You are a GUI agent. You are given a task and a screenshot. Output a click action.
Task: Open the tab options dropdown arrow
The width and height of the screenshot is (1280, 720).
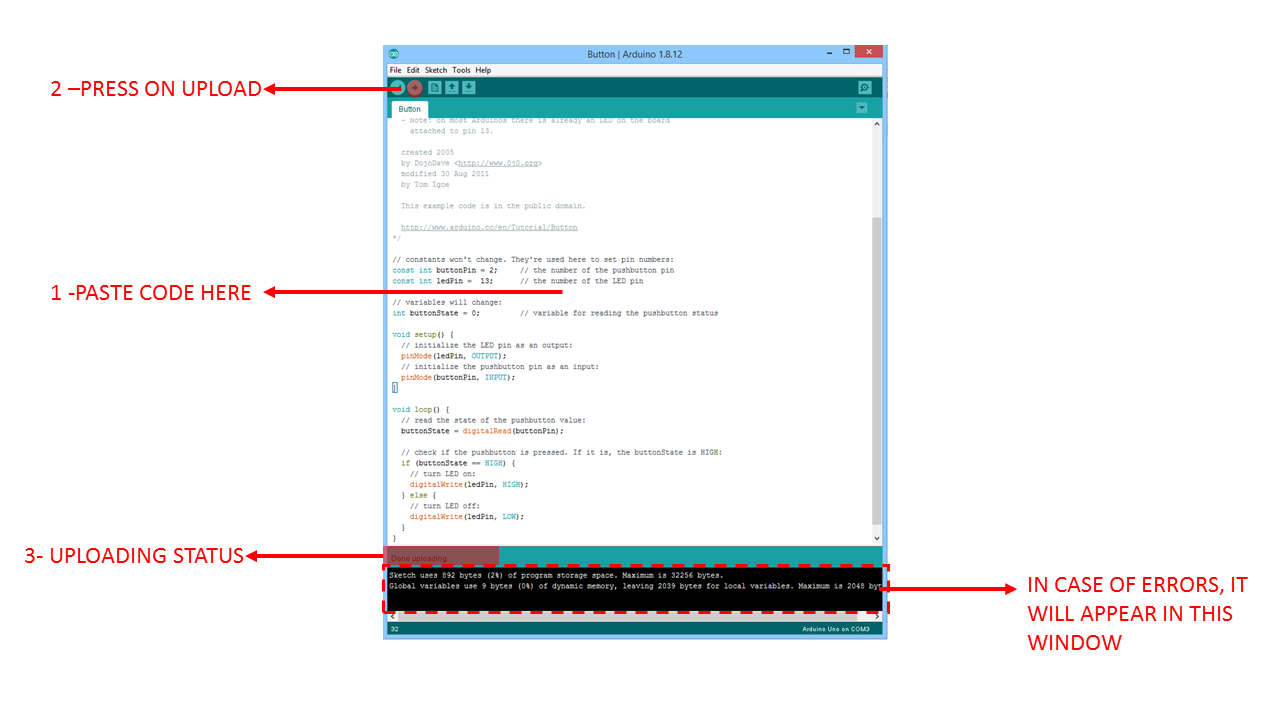click(x=862, y=108)
